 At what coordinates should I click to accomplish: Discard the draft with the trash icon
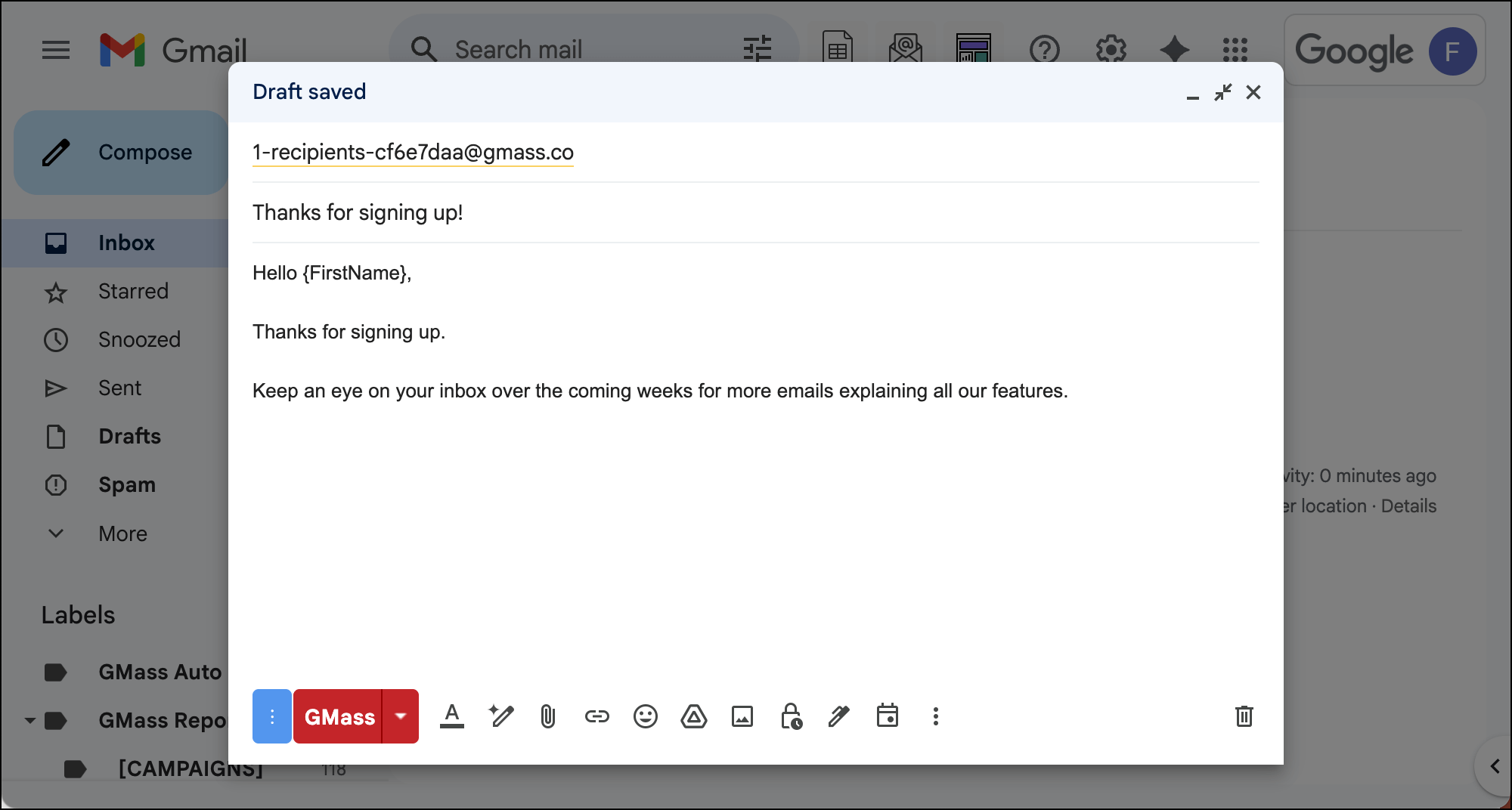pyautogui.click(x=1244, y=716)
